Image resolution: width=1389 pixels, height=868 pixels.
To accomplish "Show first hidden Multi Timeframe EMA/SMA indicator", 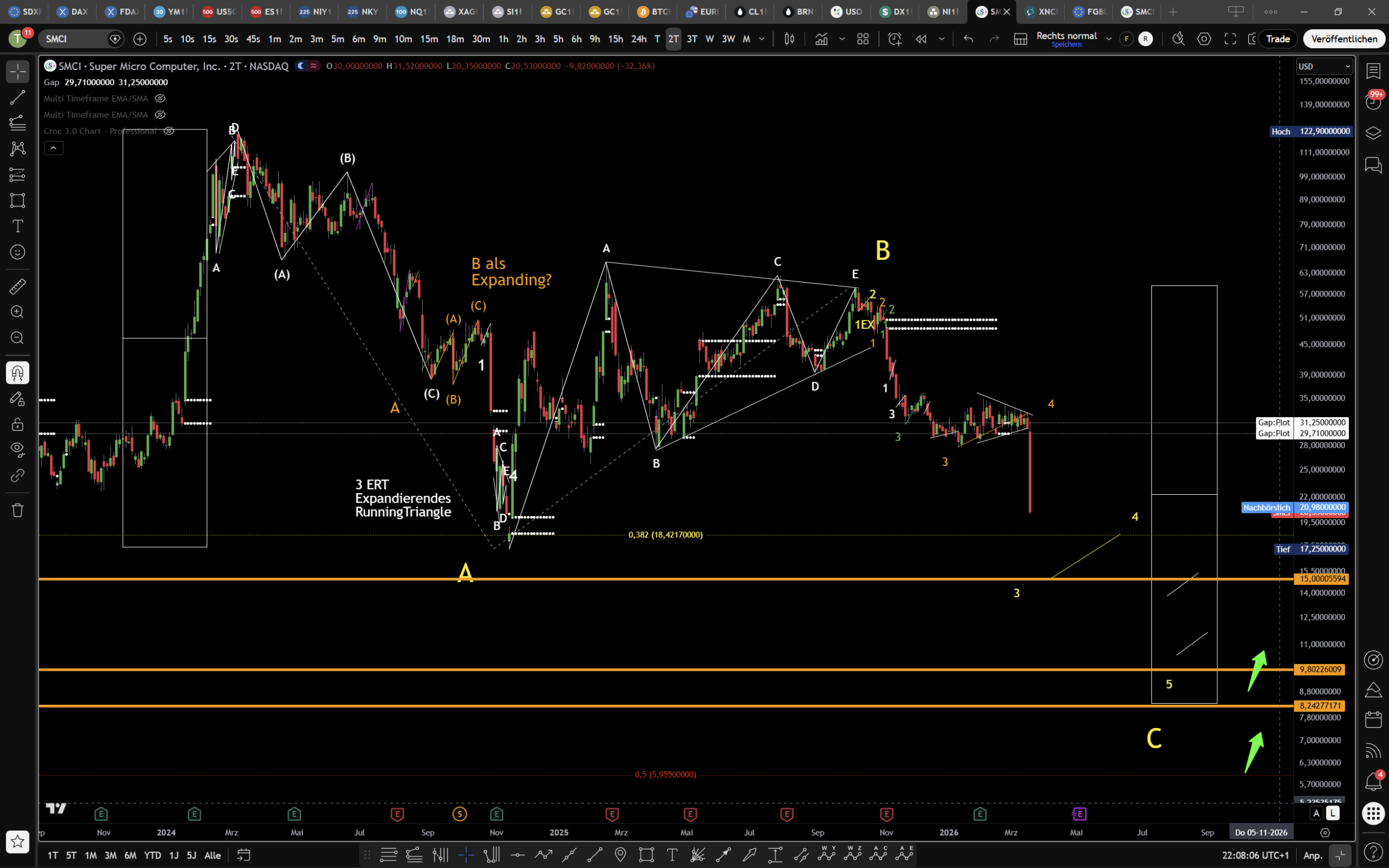I will point(160,99).
